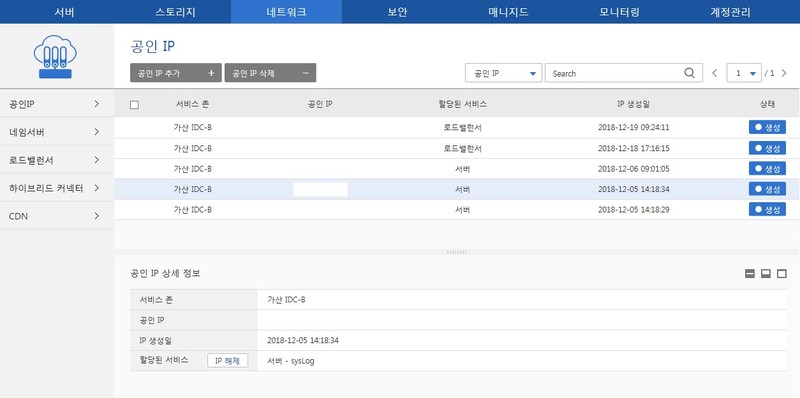Minimize the detail panel icon
Screen dimensions: 800x398
[749, 274]
